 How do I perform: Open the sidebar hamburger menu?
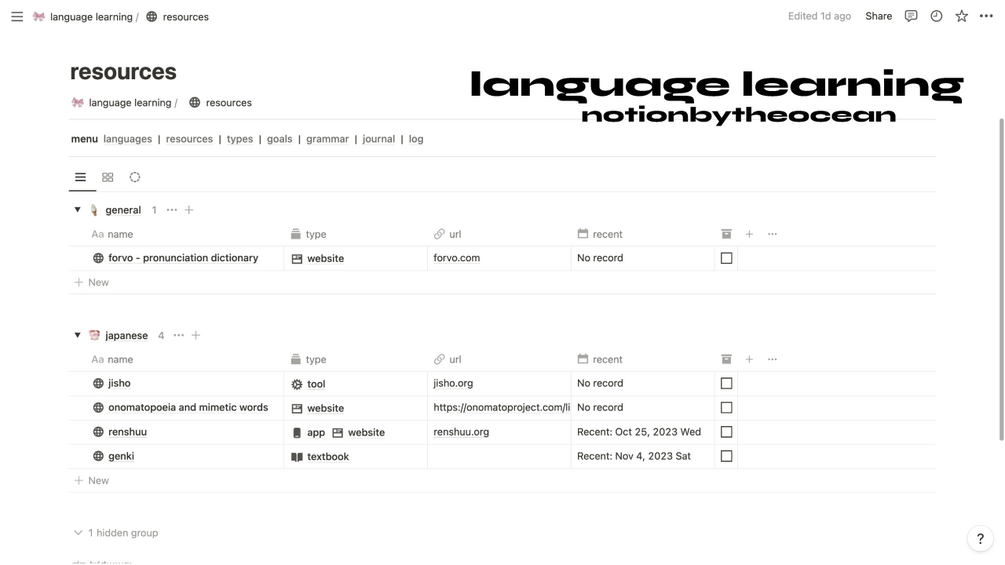click(x=17, y=17)
